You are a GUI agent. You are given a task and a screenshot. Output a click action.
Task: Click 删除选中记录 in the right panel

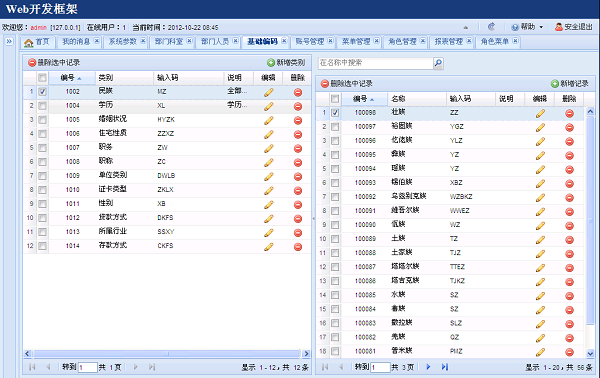coord(347,83)
